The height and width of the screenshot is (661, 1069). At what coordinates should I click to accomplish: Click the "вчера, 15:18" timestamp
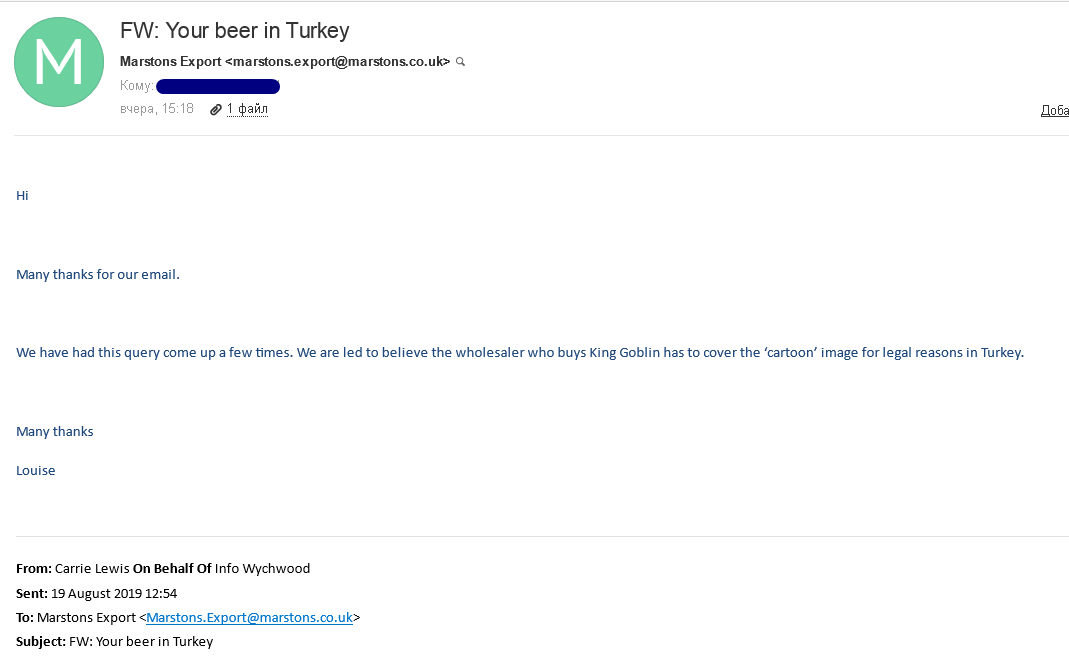point(157,109)
